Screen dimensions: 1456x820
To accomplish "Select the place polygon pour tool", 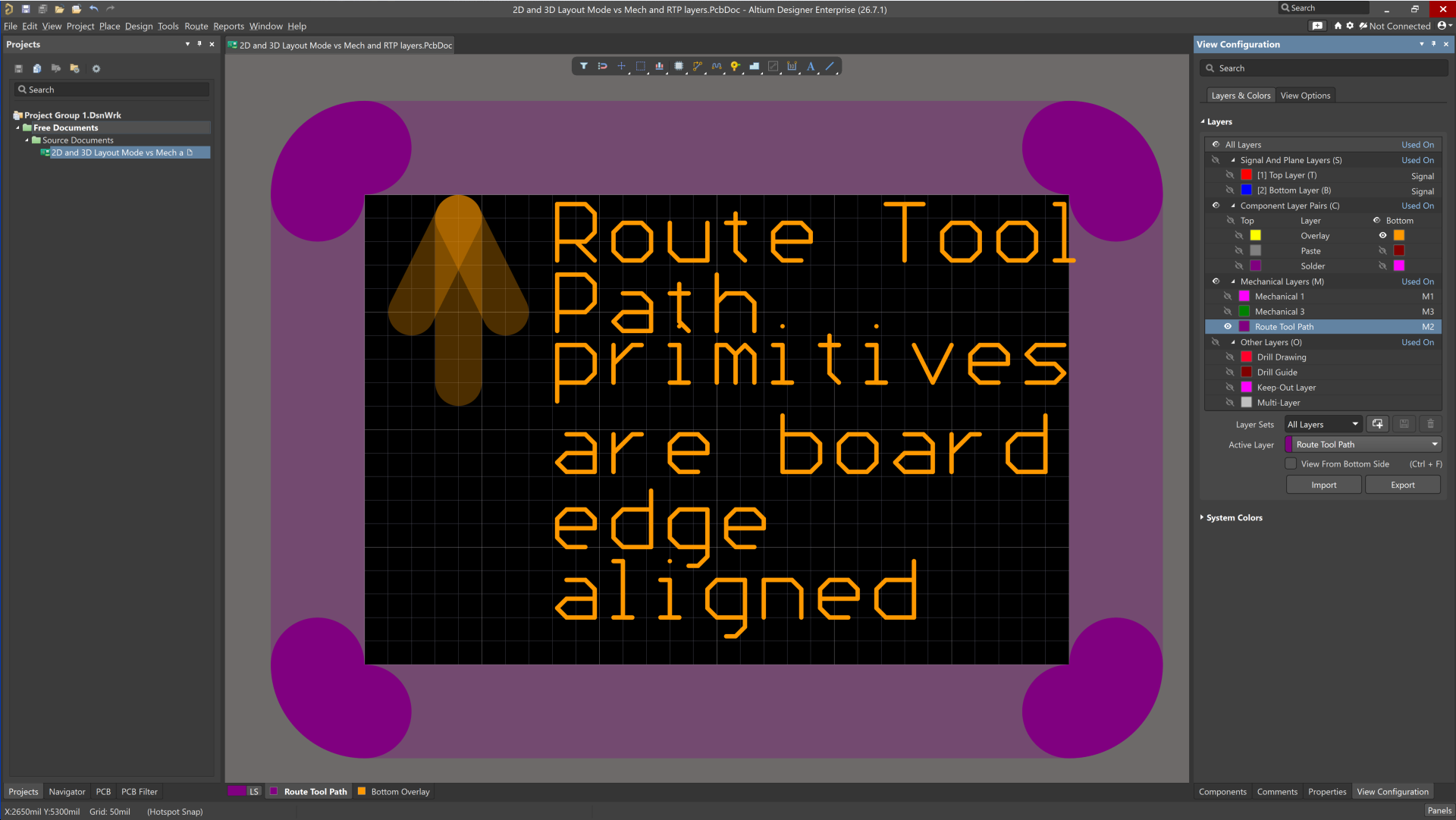I will point(755,67).
